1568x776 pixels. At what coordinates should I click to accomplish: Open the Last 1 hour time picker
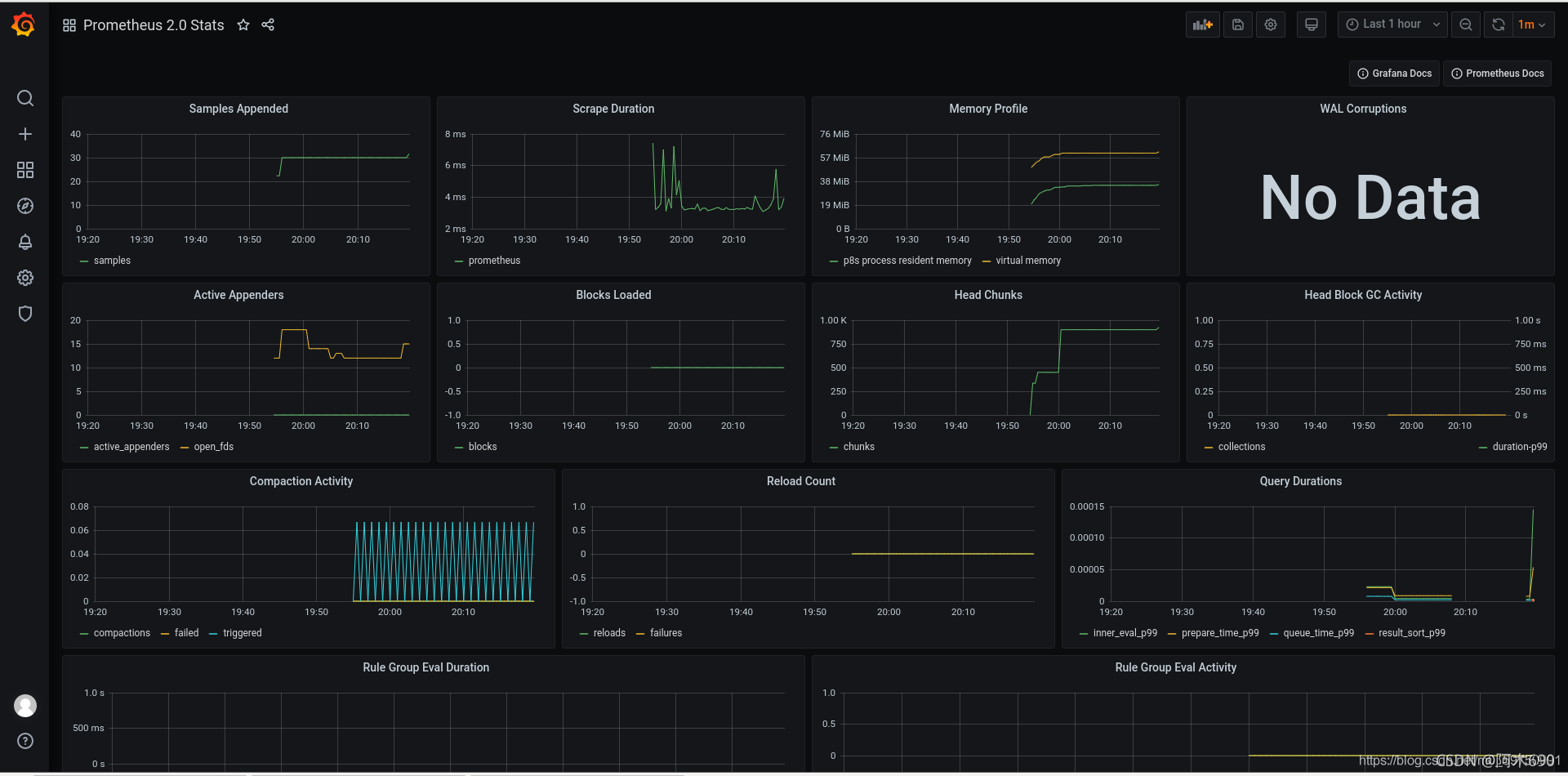(1392, 25)
